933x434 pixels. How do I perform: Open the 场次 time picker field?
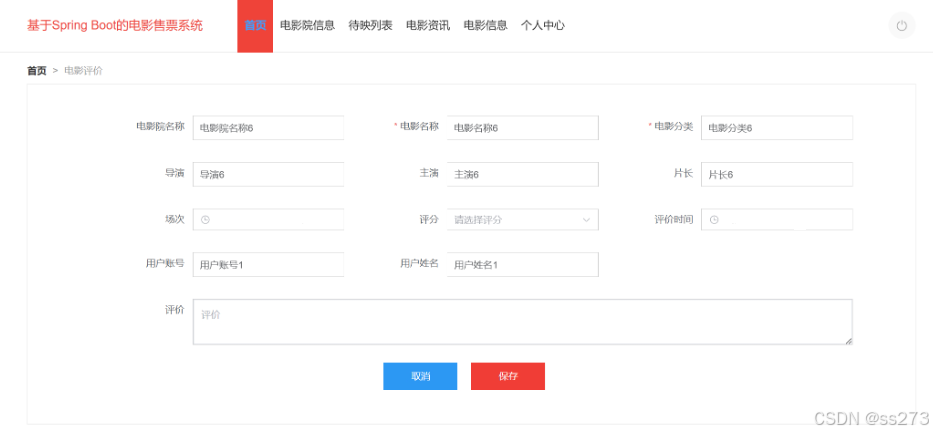268,220
